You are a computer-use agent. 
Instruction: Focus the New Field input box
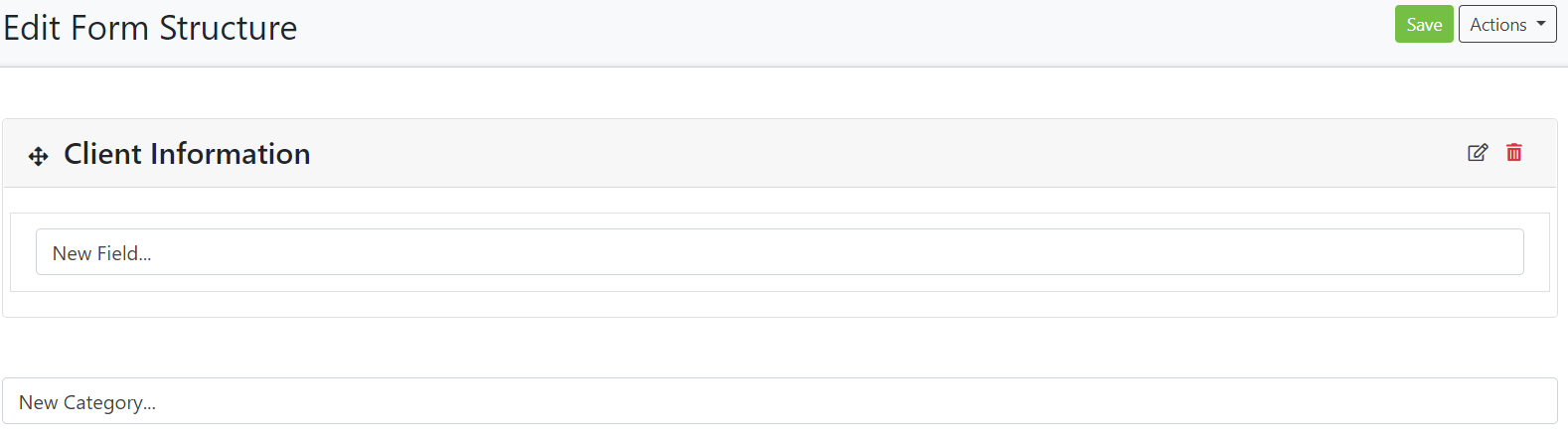(x=779, y=252)
